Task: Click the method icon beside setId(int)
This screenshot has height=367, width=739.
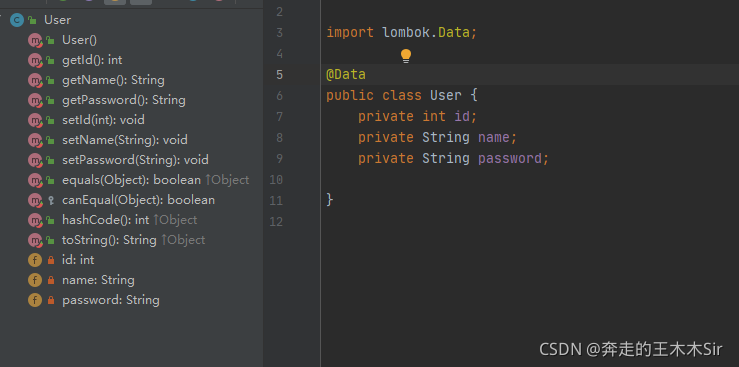Action: click(35, 120)
